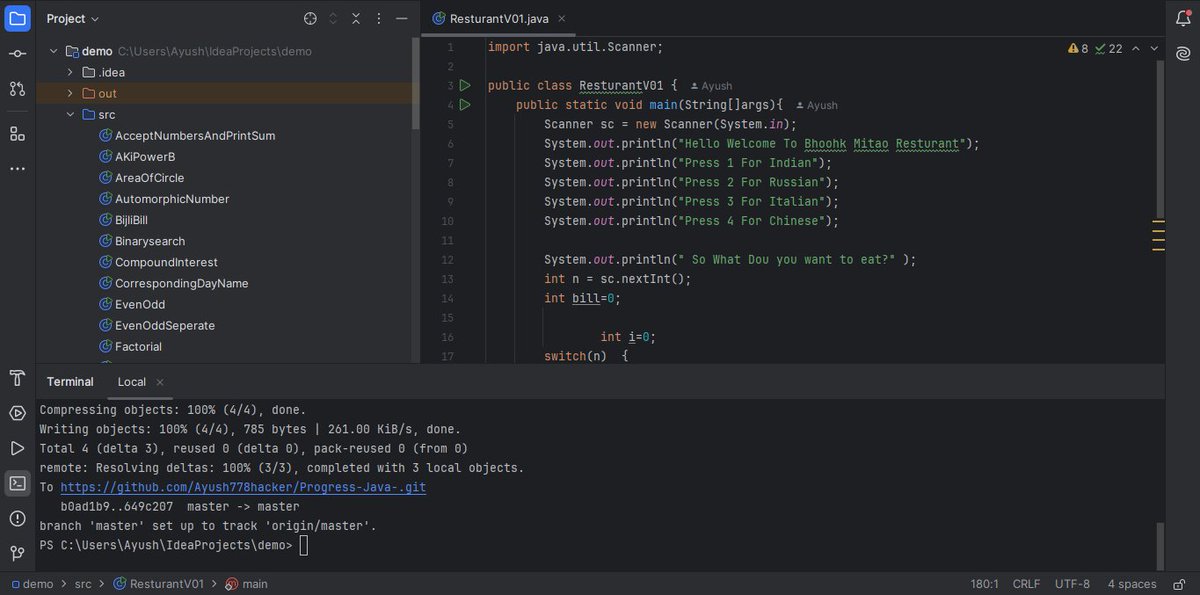The width and height of the screenshot is (1200, 595).
Task: Collapse all with the X icon in Project panel
Action: (x=356, y=18)
